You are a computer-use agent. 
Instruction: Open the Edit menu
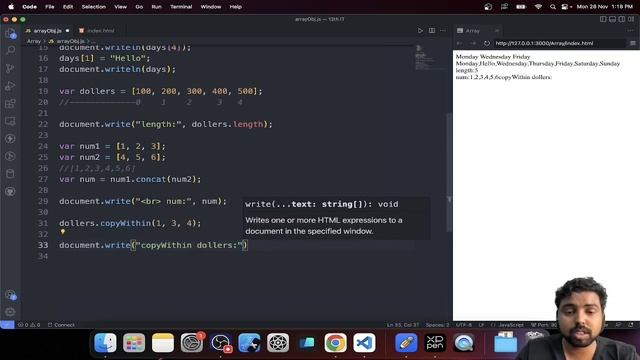pos(68,7)
